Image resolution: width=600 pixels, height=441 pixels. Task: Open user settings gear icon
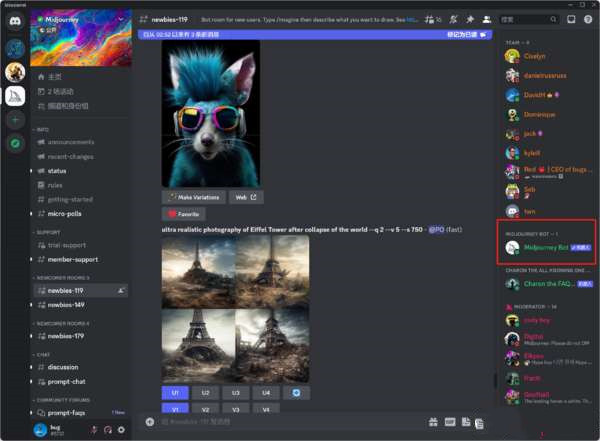point(121,430)
